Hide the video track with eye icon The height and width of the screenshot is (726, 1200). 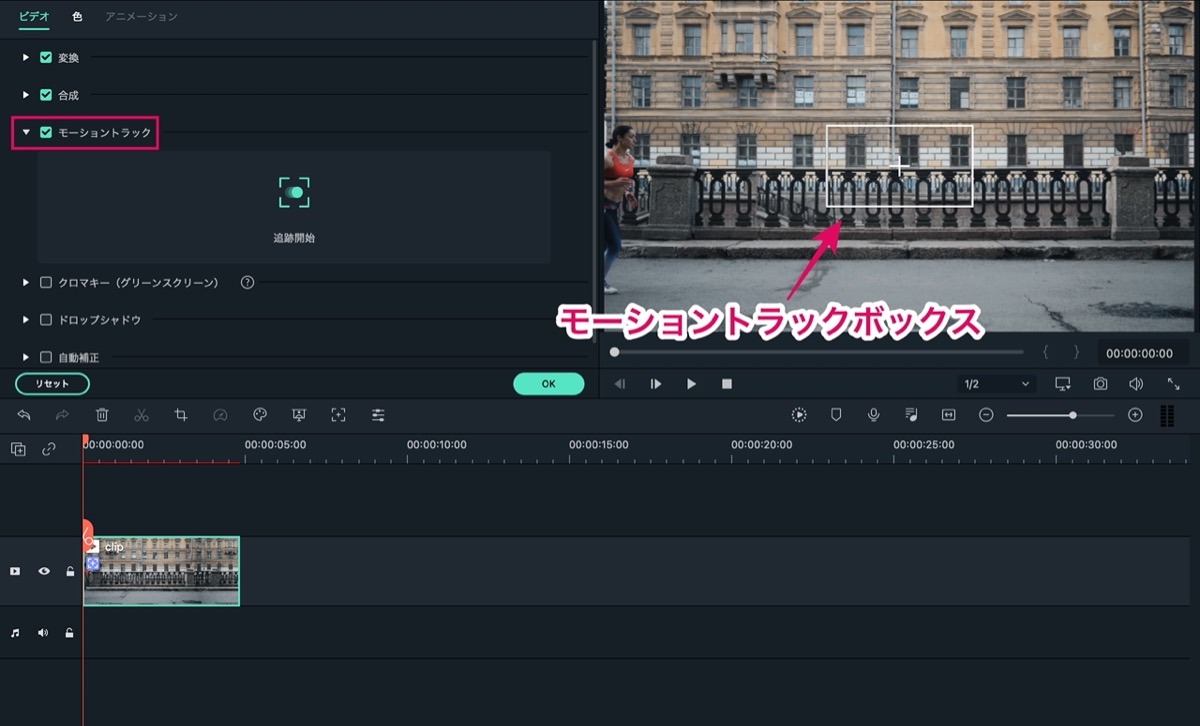coord(44,571)
